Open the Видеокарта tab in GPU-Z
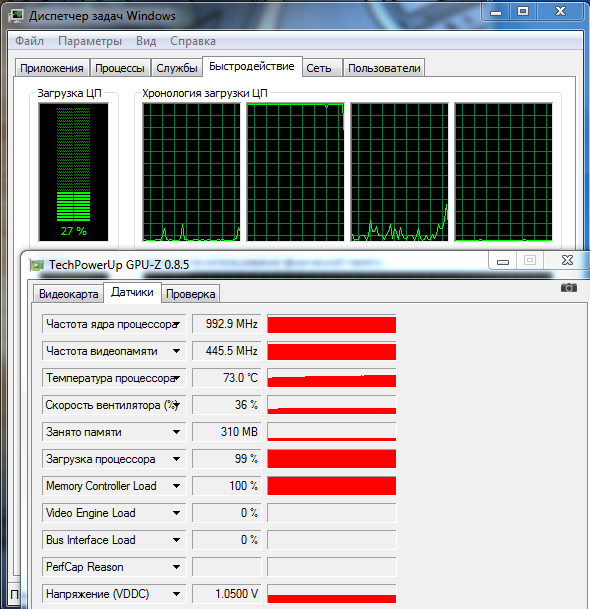The image size is (590, 609). 68,294
